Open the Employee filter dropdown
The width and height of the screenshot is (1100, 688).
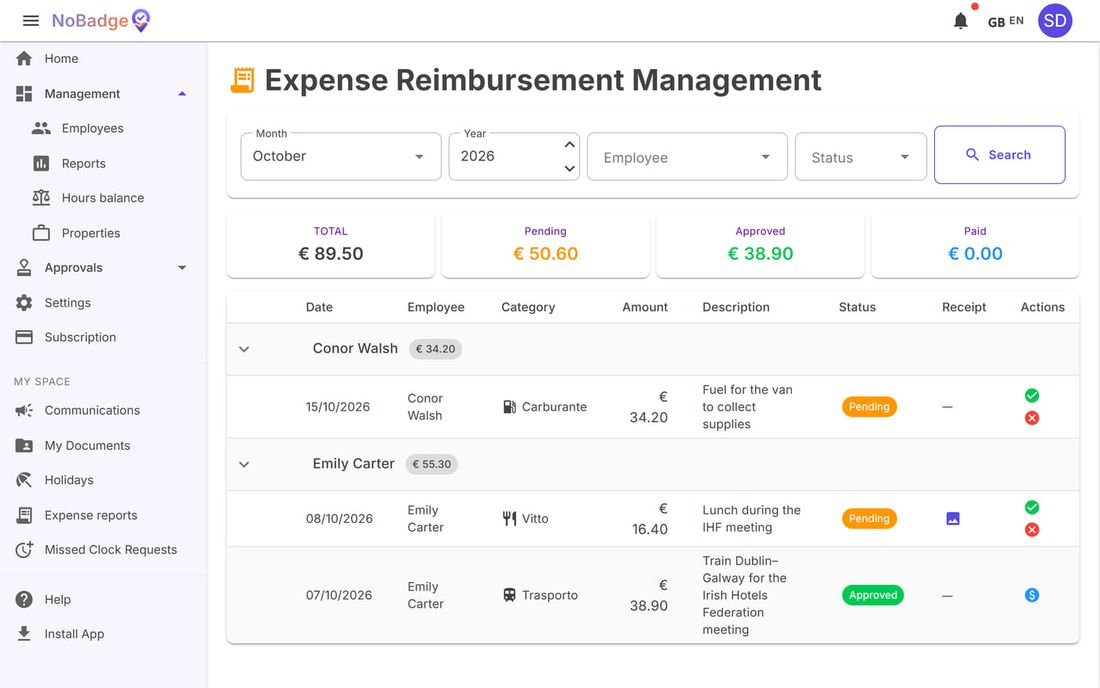[x=687, y=156]
